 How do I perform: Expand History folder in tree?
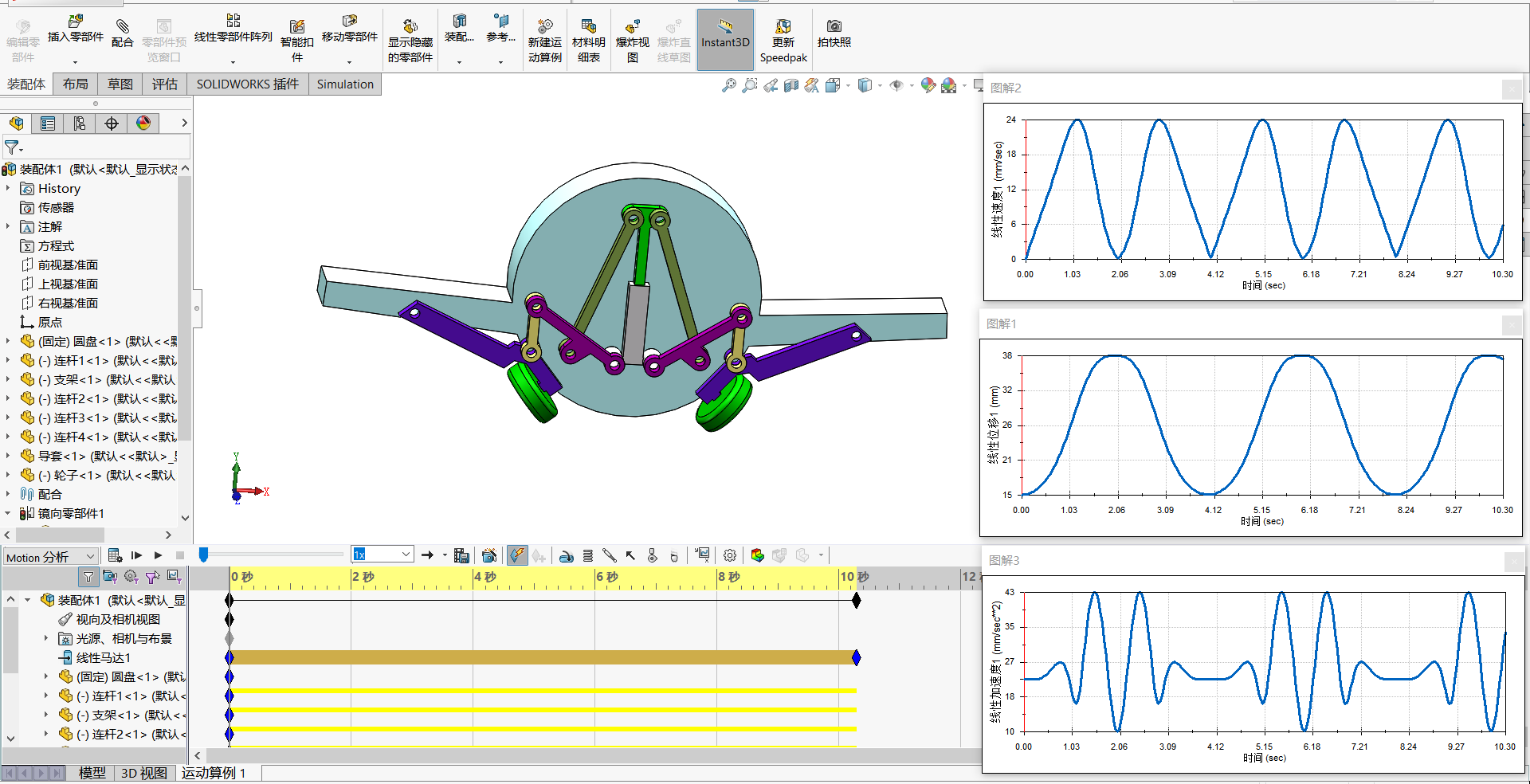pos(8,188)
